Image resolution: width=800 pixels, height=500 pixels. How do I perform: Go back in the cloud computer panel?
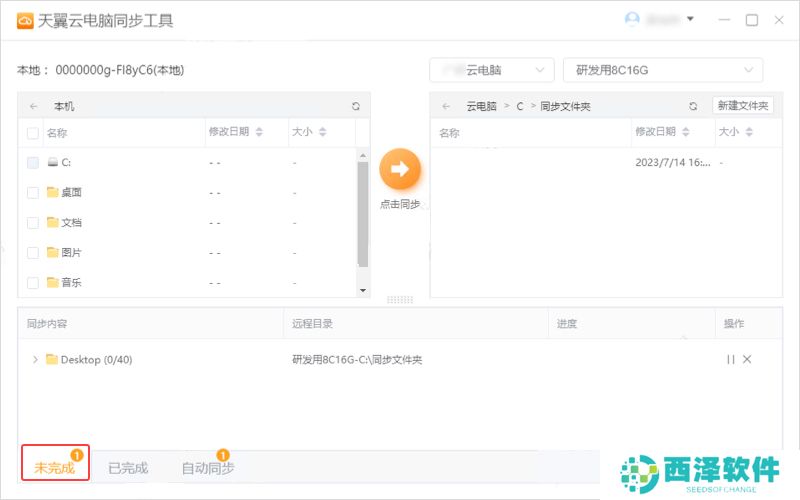point(446,106)
